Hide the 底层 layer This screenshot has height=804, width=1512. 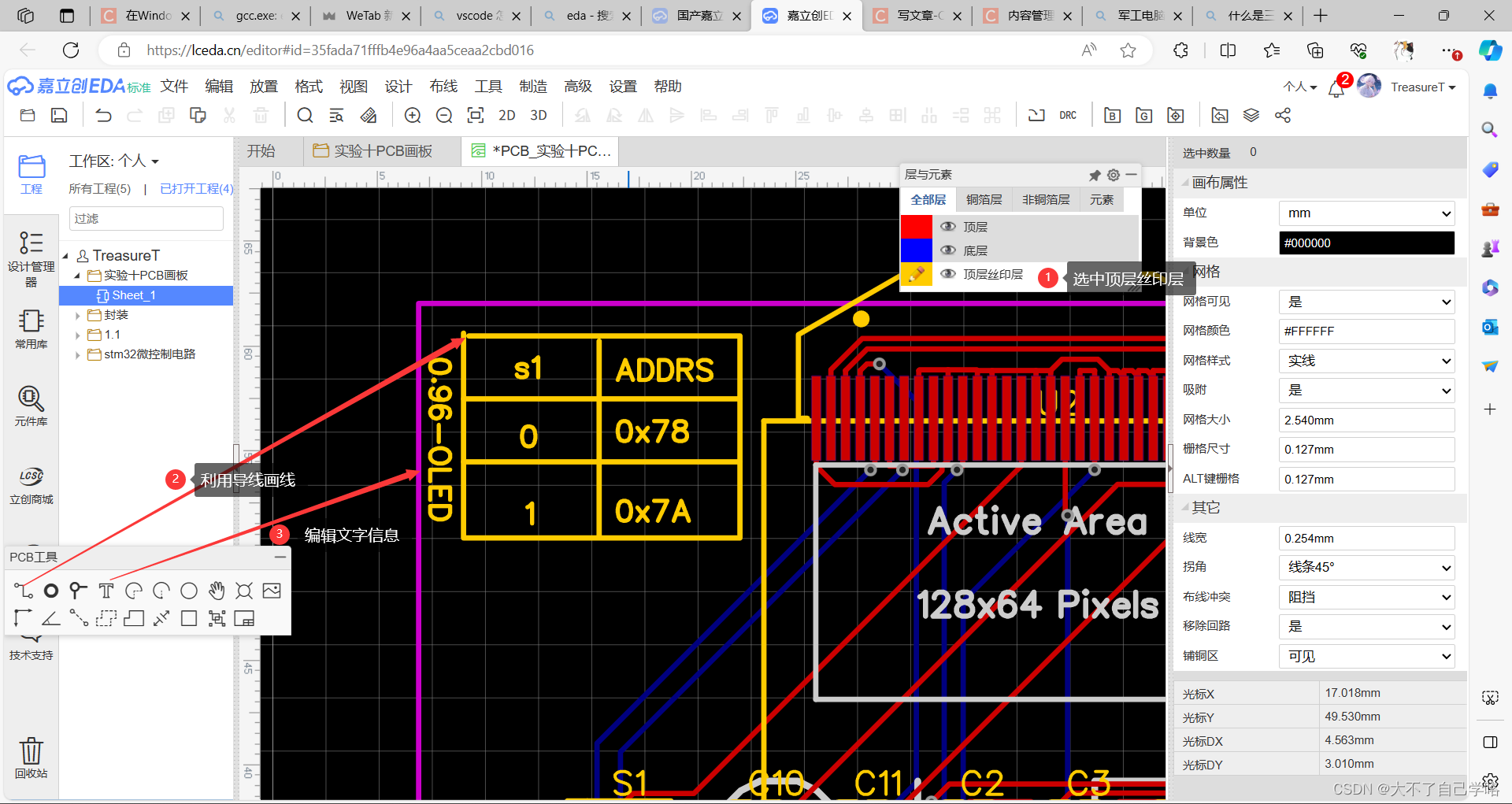[947, 250]
